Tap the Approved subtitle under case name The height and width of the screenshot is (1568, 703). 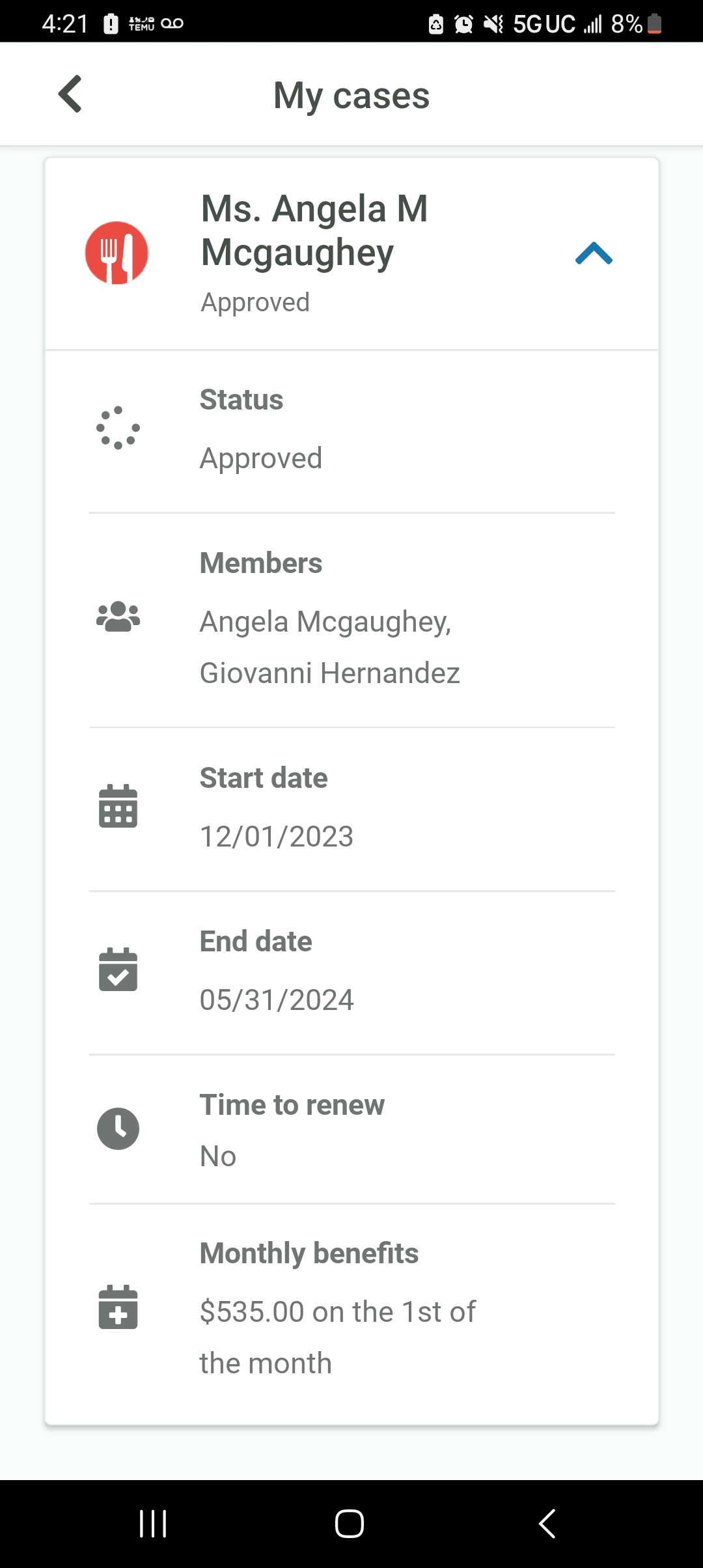tap(255, 302)
